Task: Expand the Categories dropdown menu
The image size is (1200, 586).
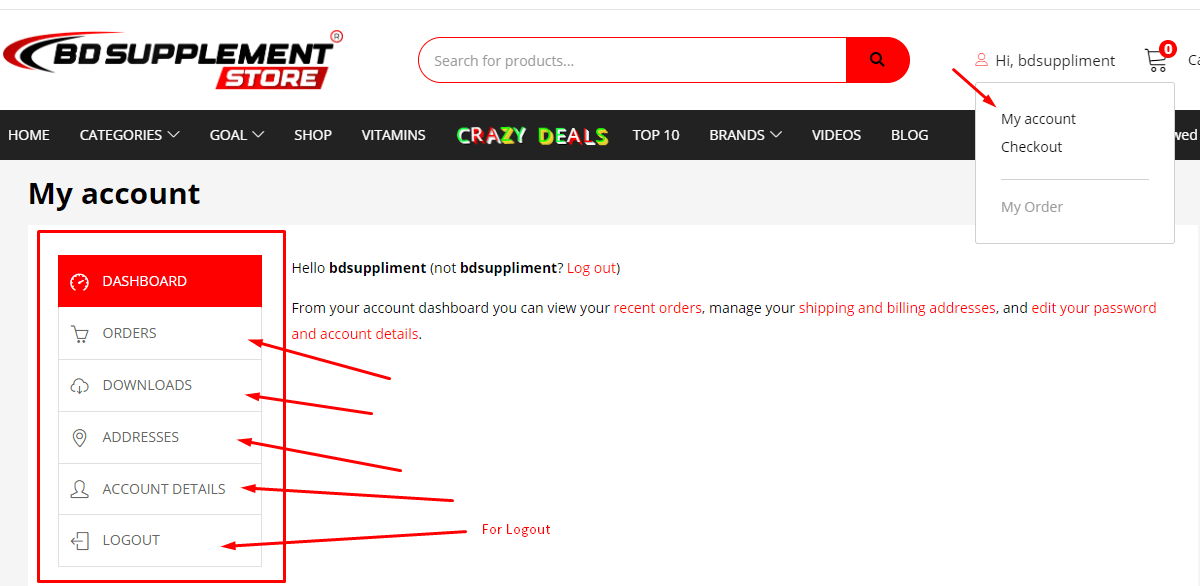Action: pos(130,135)
